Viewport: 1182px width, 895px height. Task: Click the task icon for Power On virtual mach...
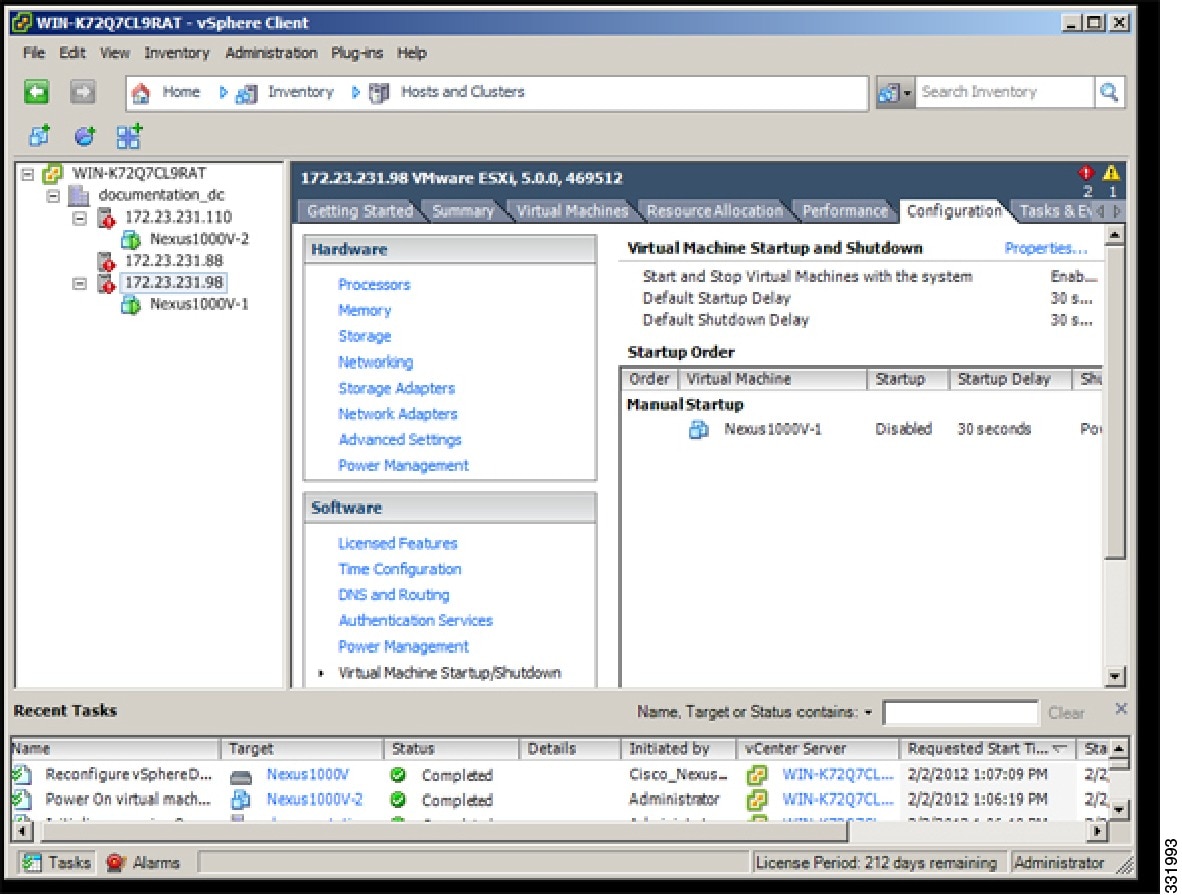click(x=22, y=799)
